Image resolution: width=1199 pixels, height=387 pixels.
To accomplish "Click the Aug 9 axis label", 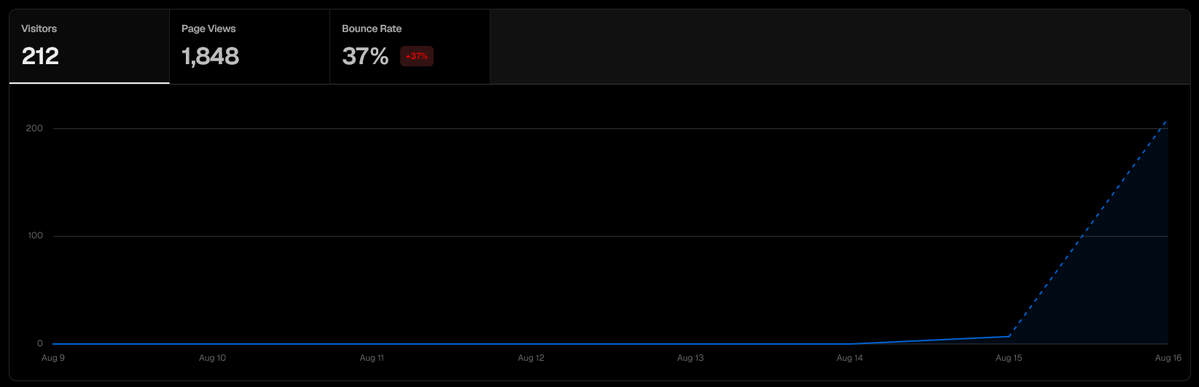I will 53,357.
